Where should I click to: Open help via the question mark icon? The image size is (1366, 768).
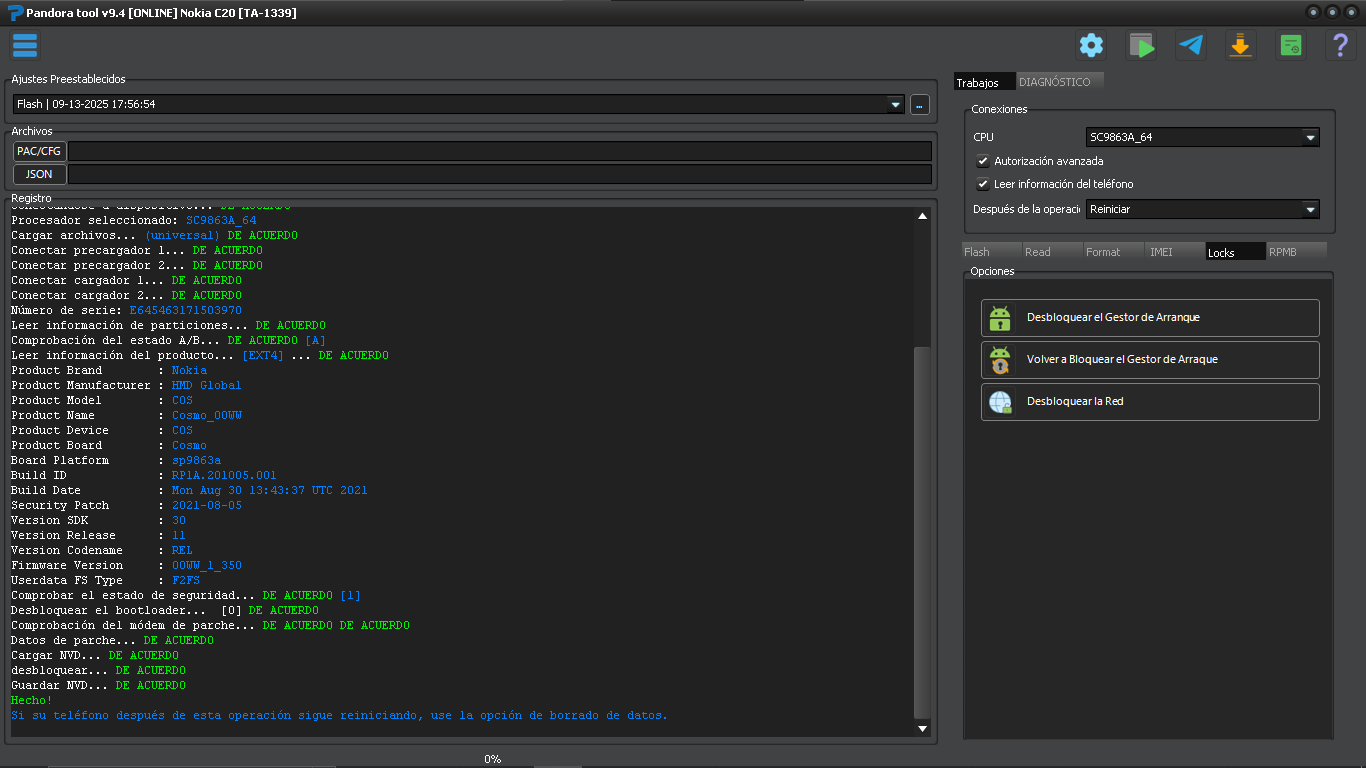(x=1341, y=45)
